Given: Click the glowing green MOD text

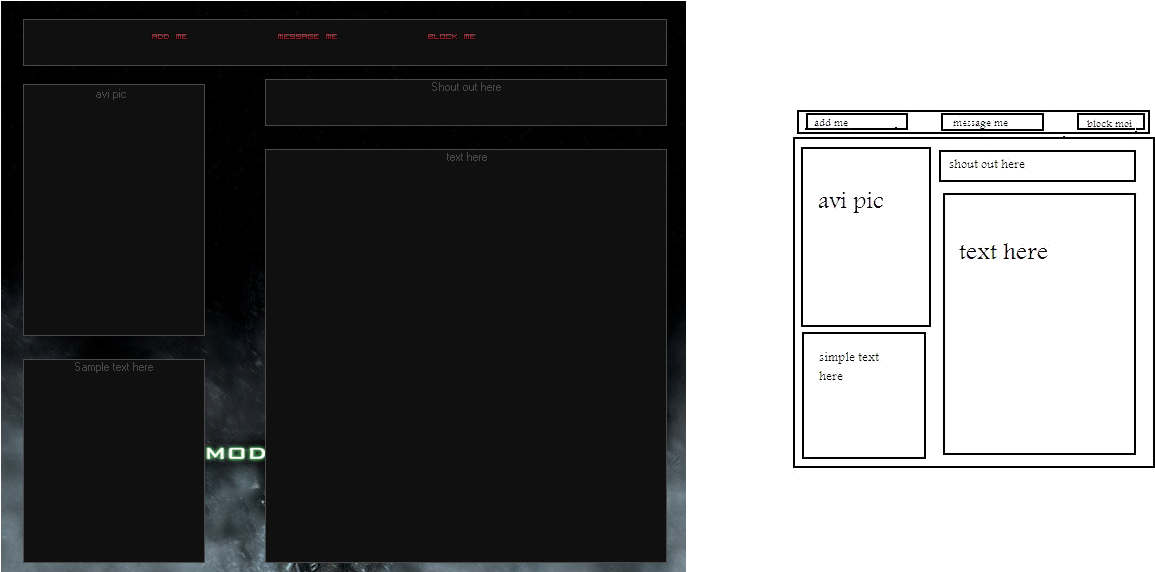Looking at the screenshot, I should point(236,454).
